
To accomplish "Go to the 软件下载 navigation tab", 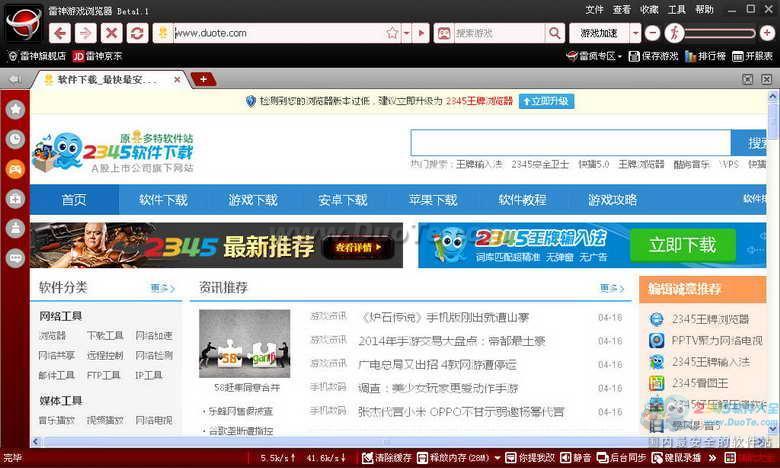I will point(163,200).
